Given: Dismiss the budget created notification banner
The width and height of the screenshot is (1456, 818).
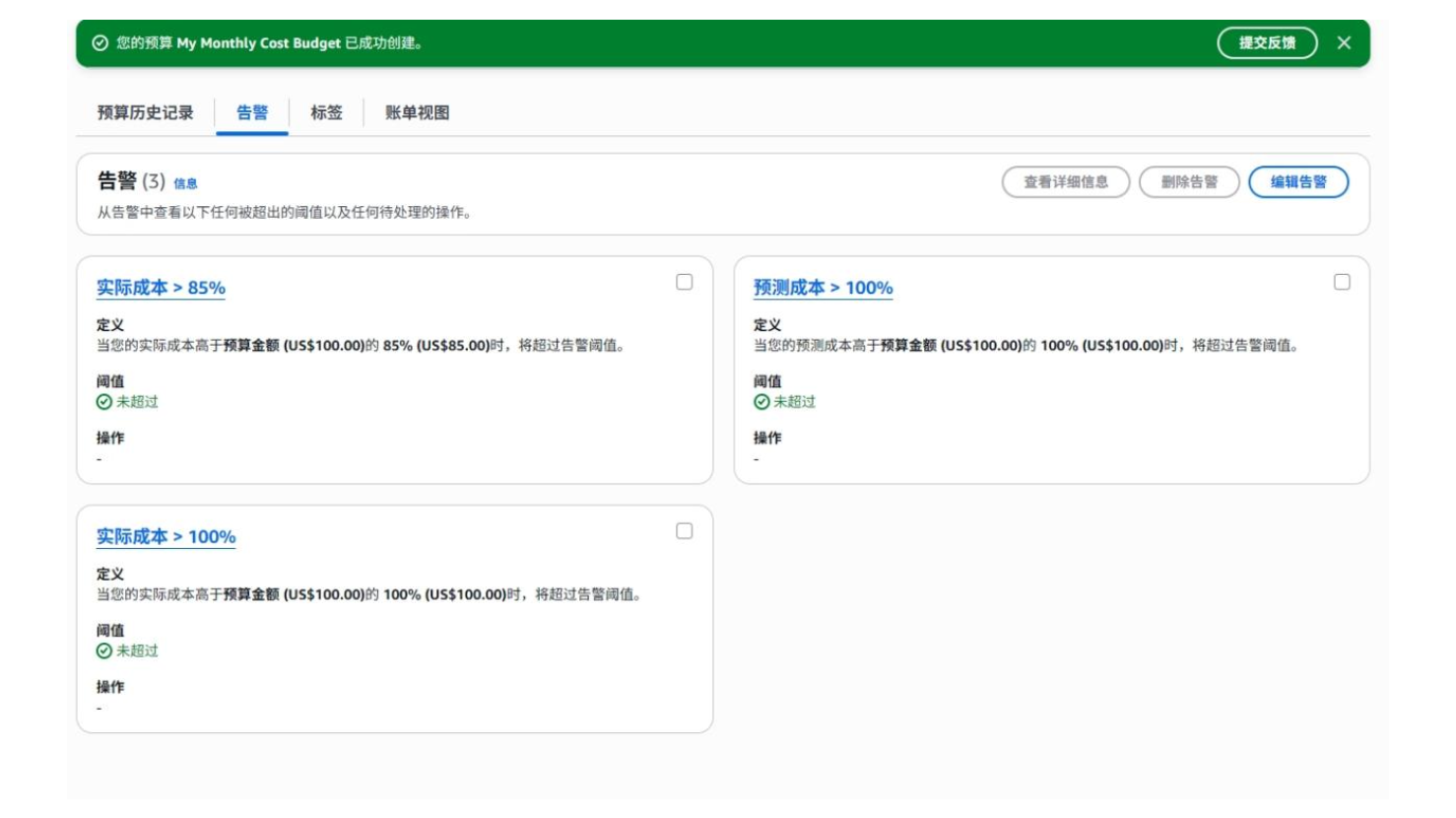Looking at the screenshot, I should pos(1344,43).
